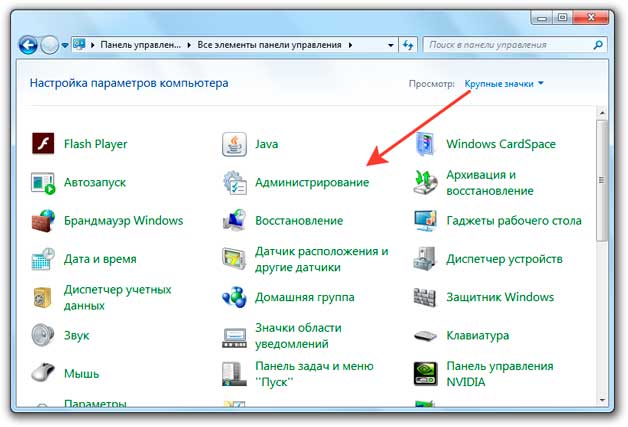Open the Администрирование link
This screenshot has width=628, height=427.
pos(312,183)
